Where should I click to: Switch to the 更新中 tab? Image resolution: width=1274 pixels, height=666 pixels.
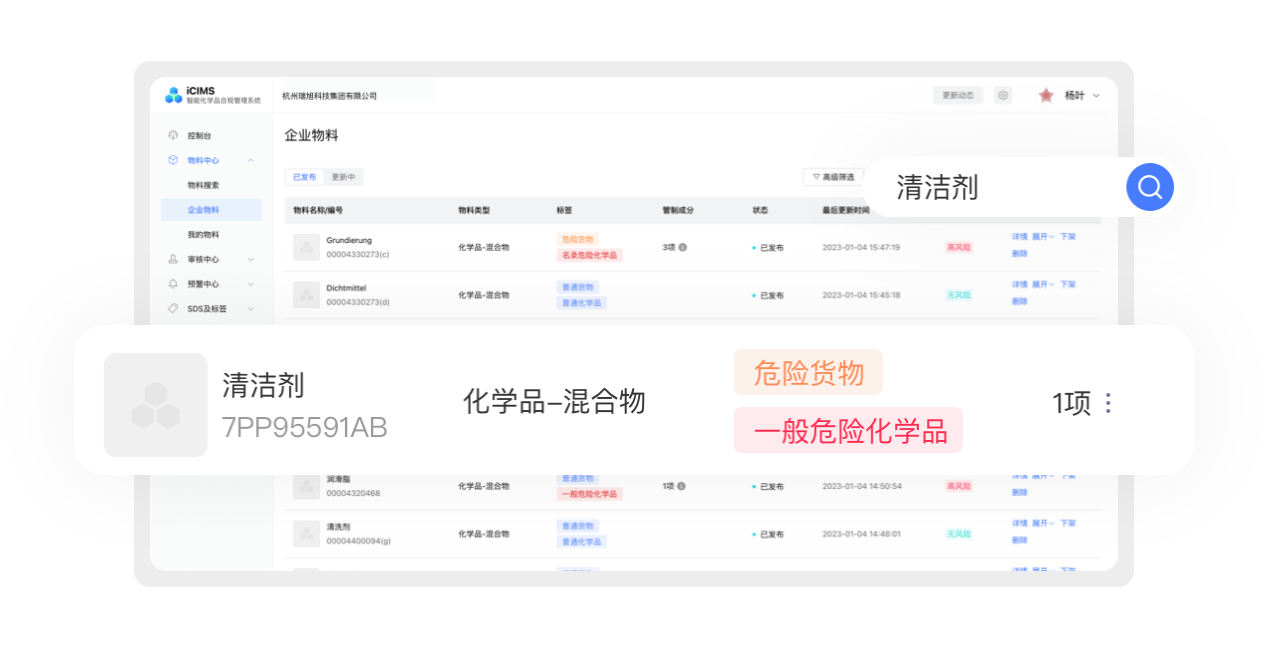pyautogui.click(x=343, y=177)
